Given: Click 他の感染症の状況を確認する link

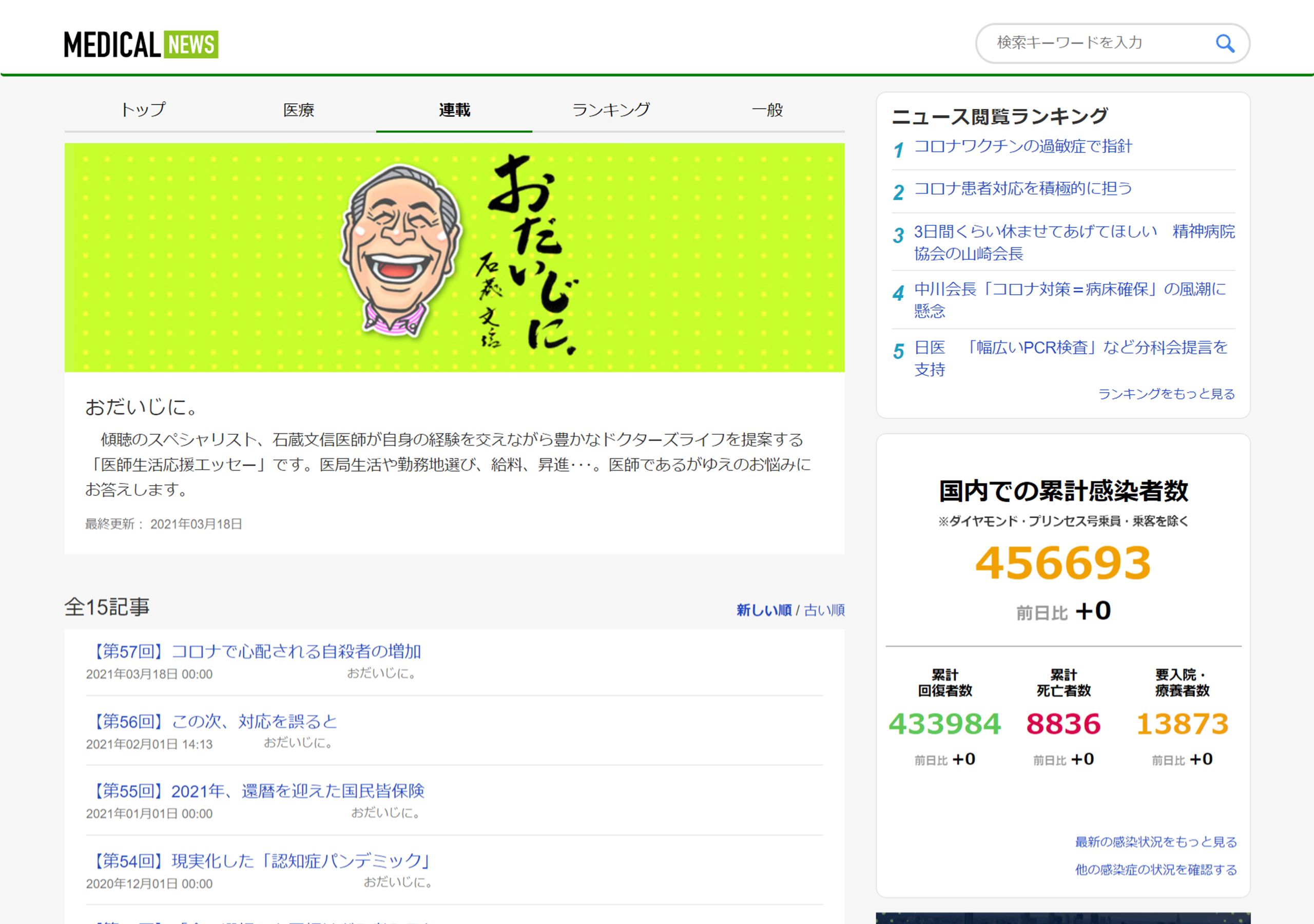Looking at the screenshot, I should (x=1155, y=870).
